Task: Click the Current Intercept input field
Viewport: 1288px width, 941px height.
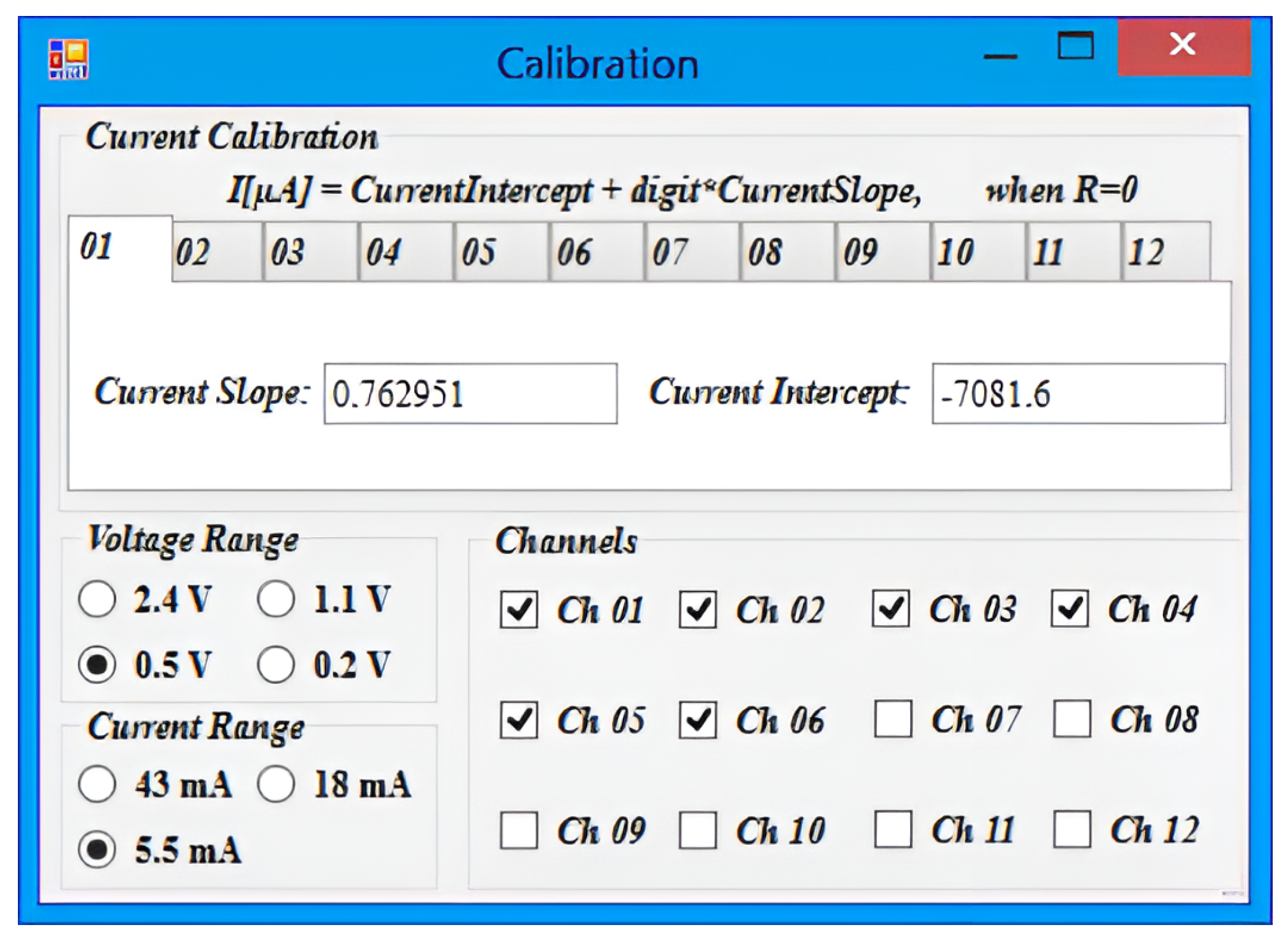Action: tap(1077, 394)
